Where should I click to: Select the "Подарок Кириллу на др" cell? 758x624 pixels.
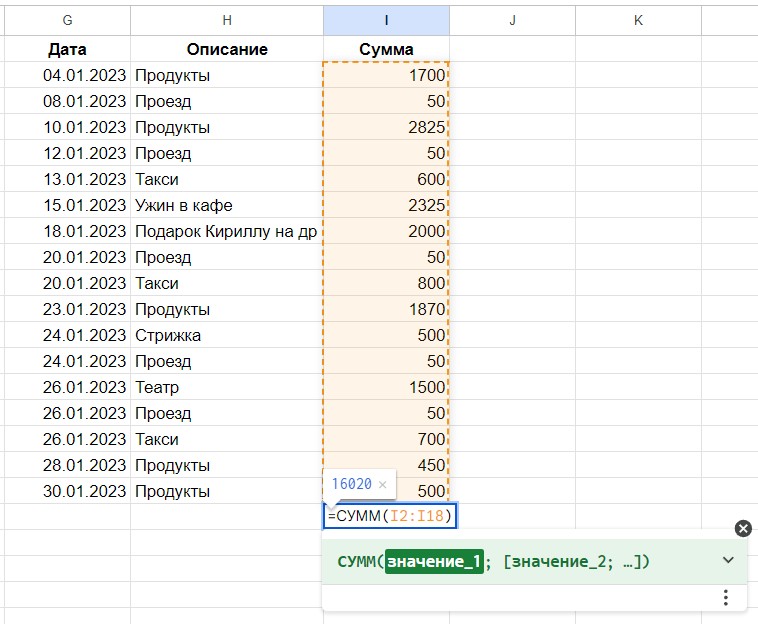[x=227, y=231]
